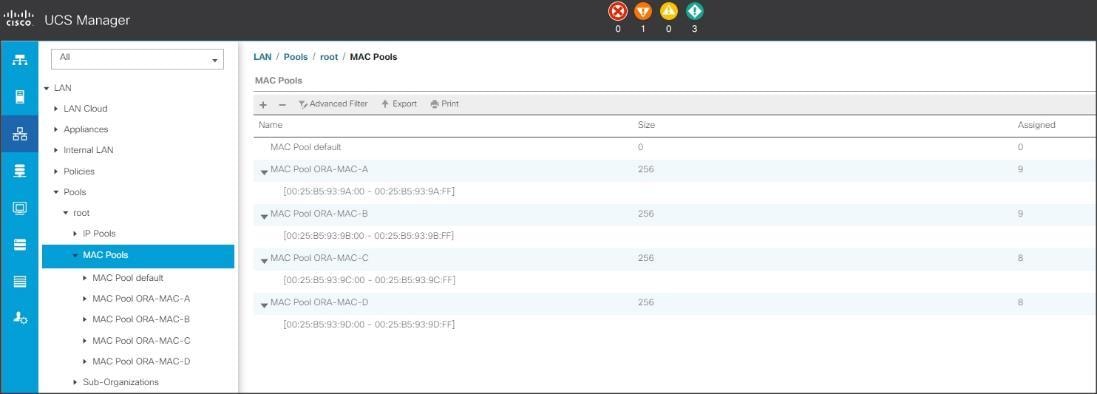Select the MAC Pools tab heading

click(x=278, y=81)
